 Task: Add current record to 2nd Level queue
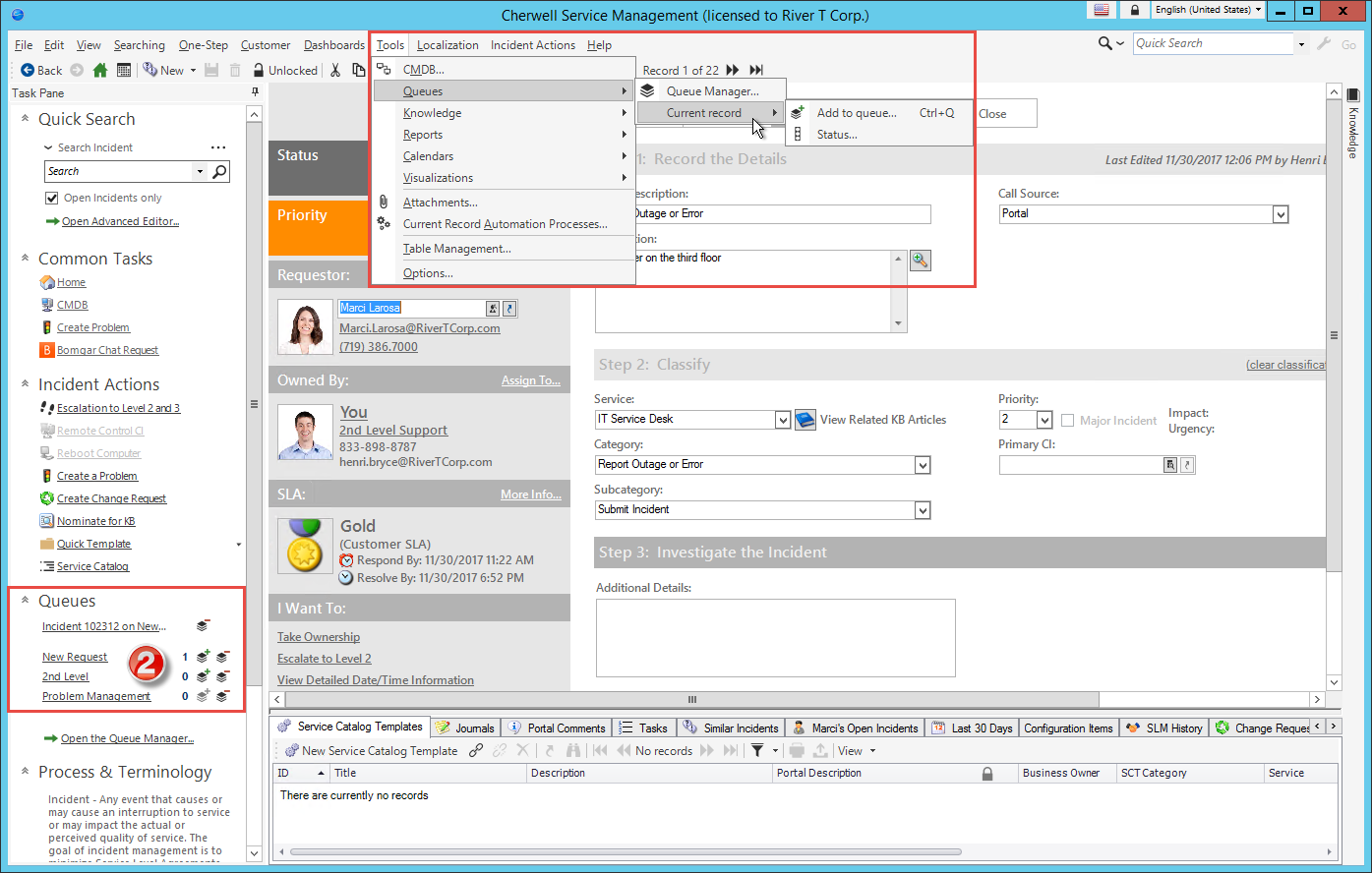204,676
